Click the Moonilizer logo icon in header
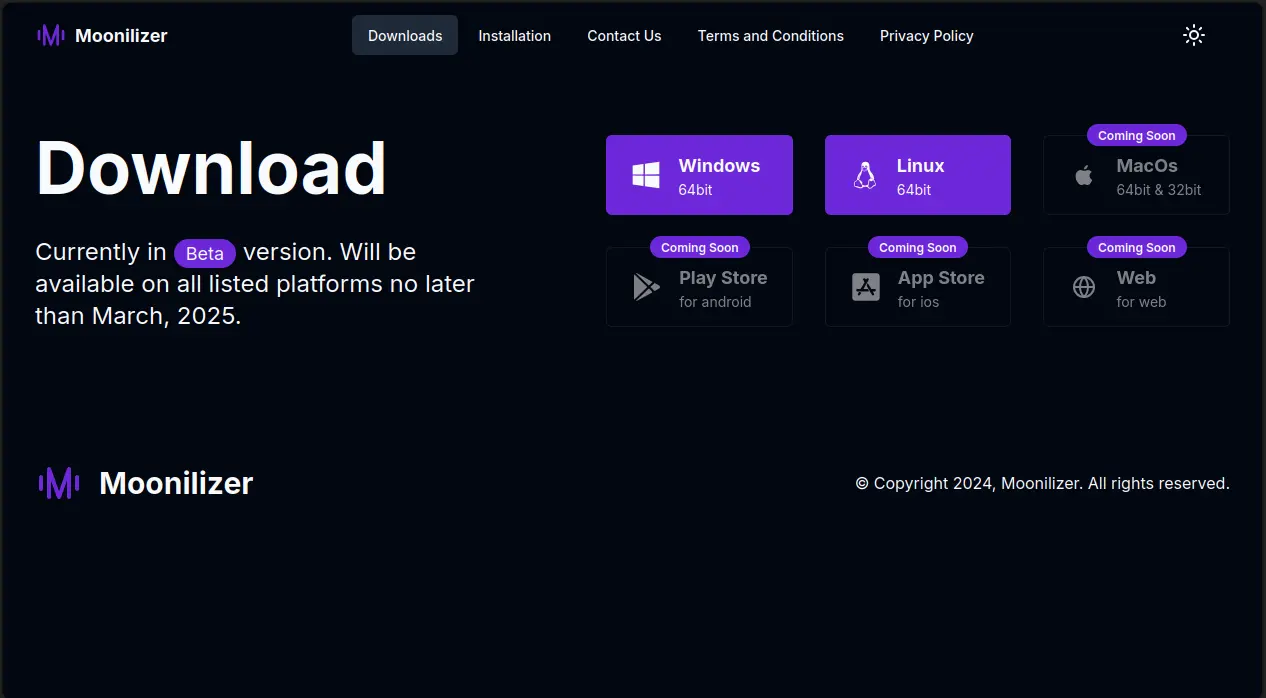The width and height of the screenshot is (1266, 698). [x=51, y=36]
